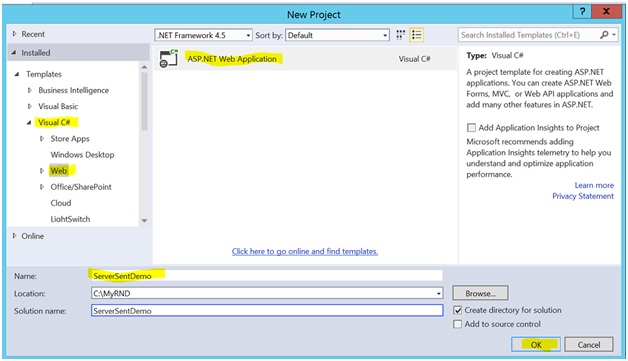Select Office/SharePoint template category

[x=81, y=187]
